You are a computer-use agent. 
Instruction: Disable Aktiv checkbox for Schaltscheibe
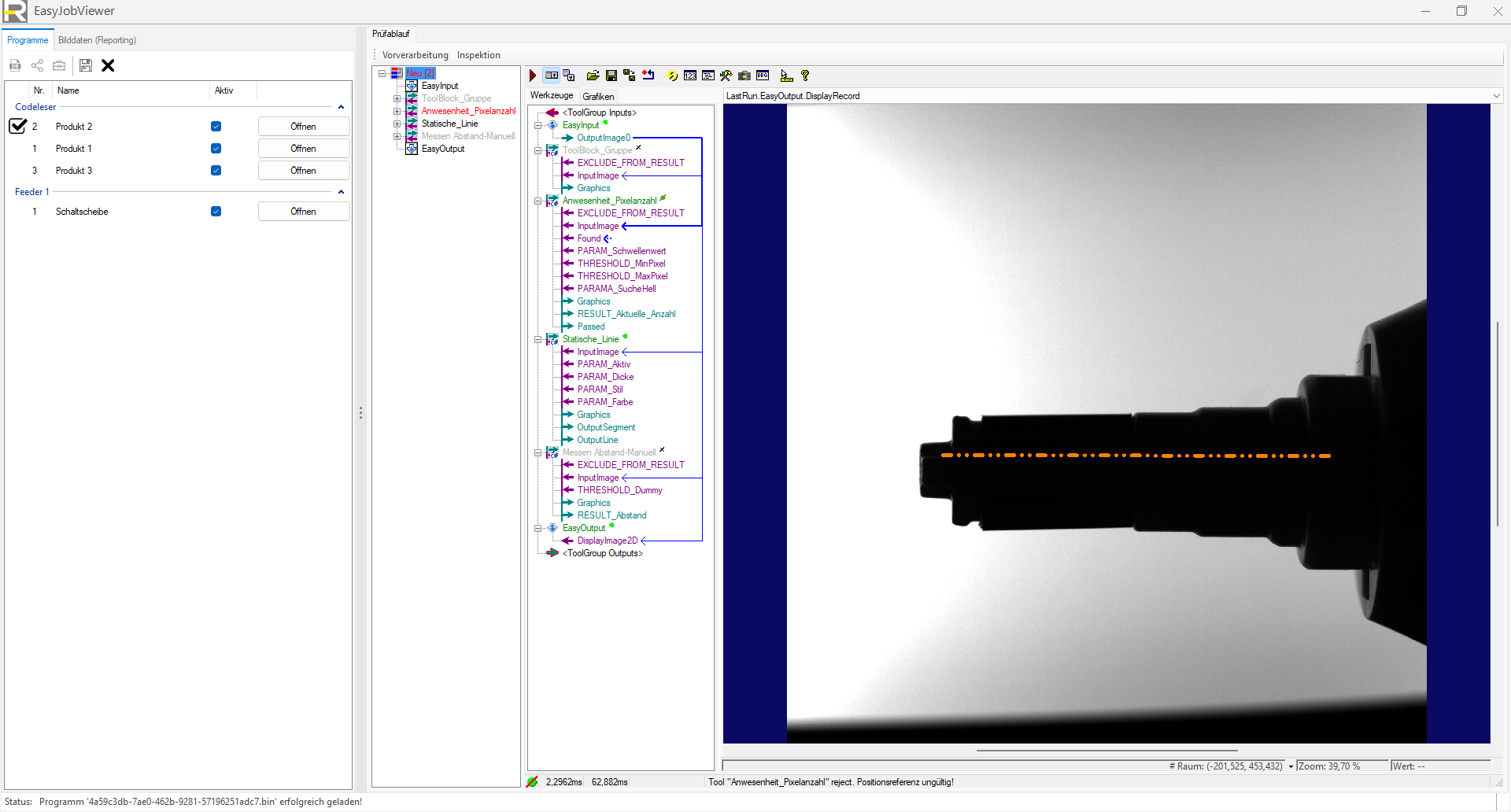pyautogui.click(x=216, y=212)
